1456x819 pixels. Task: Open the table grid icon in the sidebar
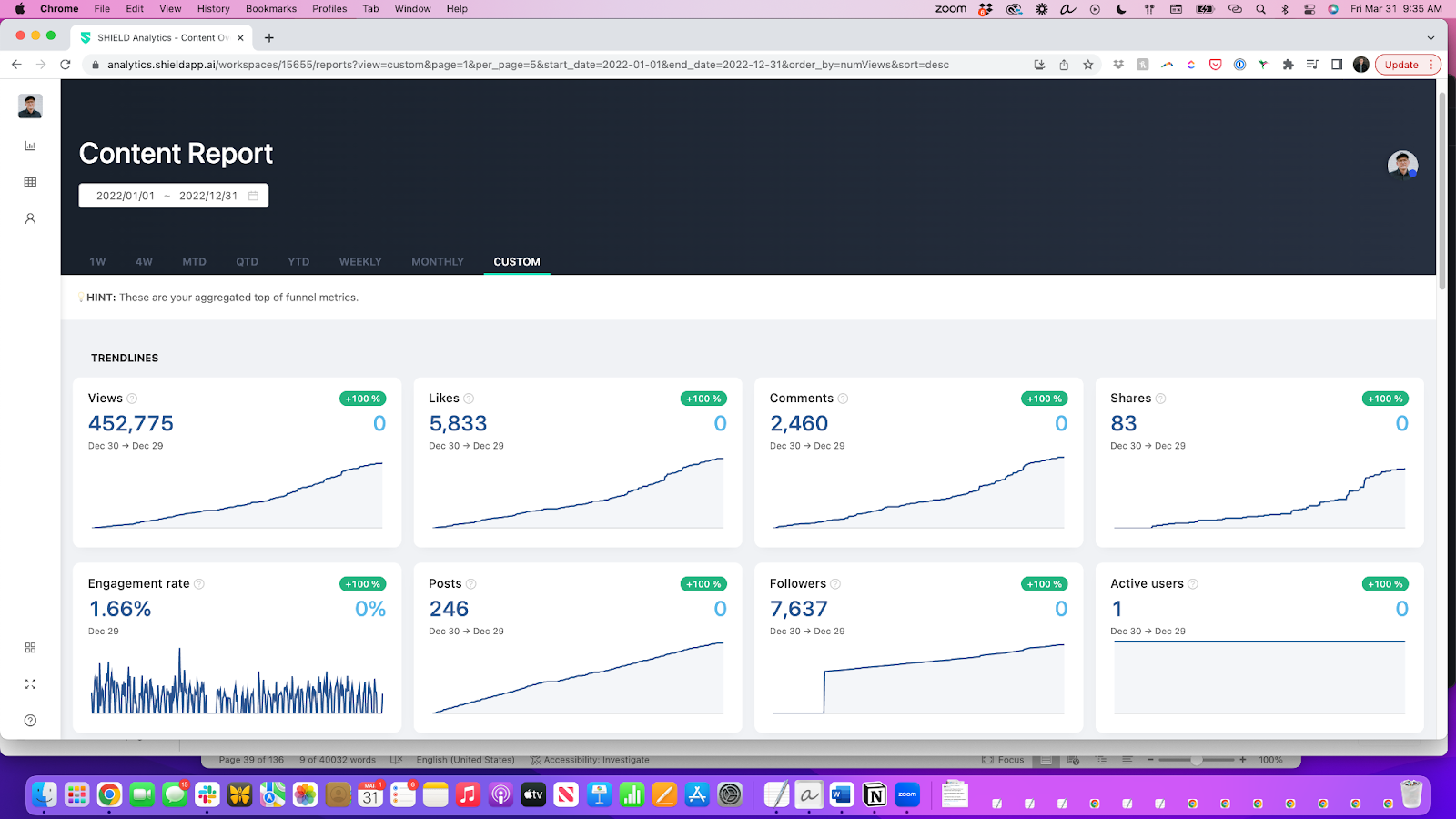pyautogui.click(x=30, y=182)
